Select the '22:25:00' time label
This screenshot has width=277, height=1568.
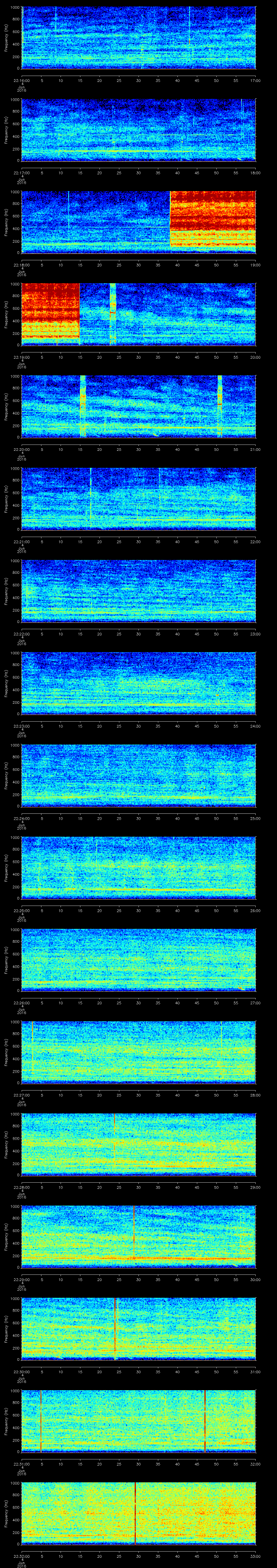tap(21, 910)
